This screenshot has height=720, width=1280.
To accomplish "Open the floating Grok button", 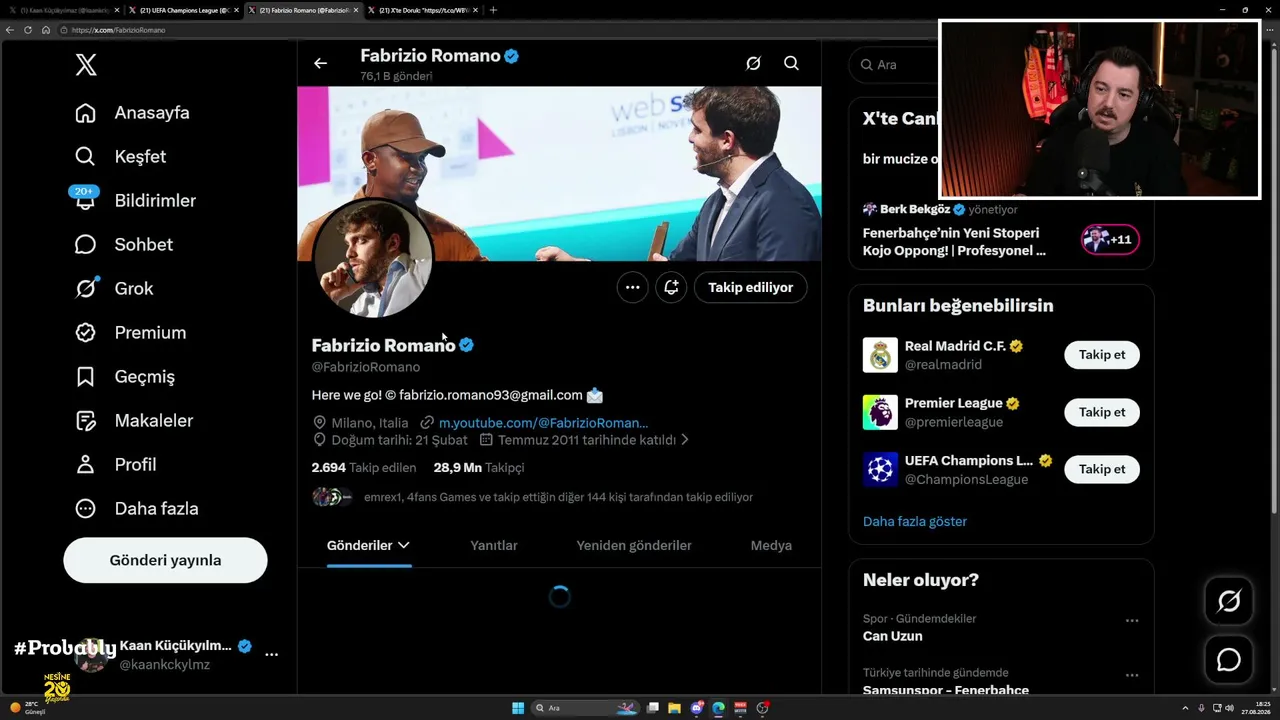I will [x=1229, y=601].
